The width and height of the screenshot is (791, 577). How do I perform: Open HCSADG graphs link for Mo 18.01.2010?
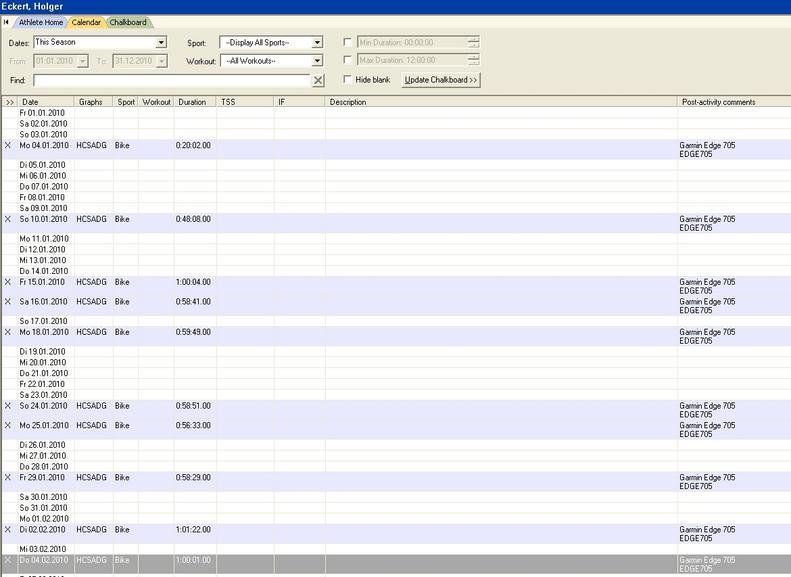(91, 332)
